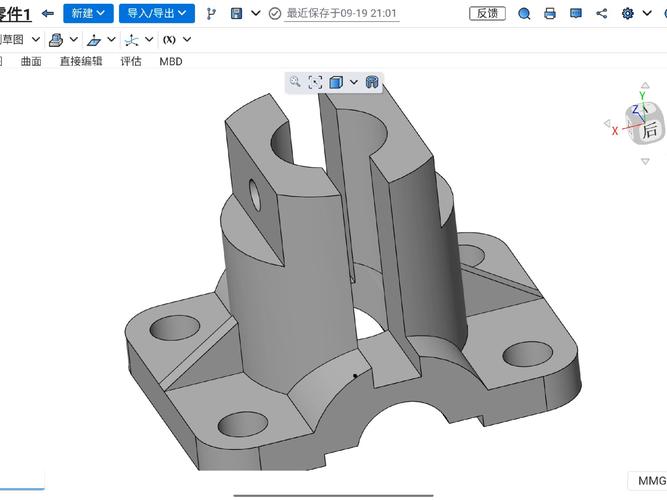667x500 pixels.
Task: Click the extrude feature tool icon
Action: (56, 40)
